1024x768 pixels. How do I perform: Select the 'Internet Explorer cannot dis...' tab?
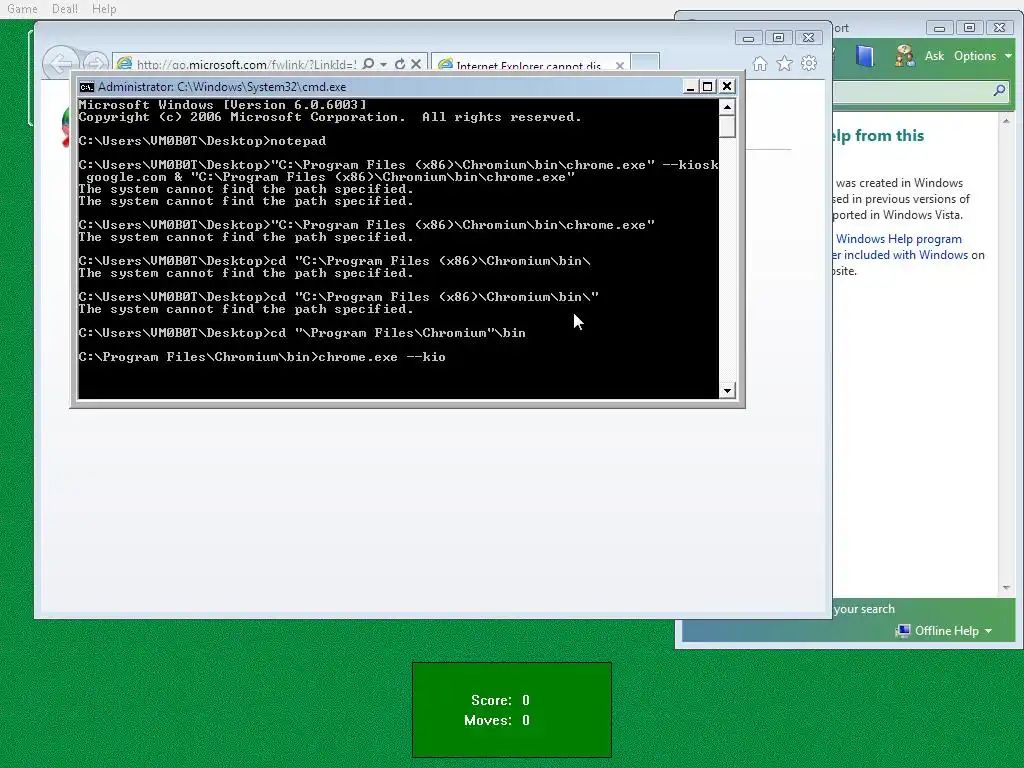pos(529,65)
